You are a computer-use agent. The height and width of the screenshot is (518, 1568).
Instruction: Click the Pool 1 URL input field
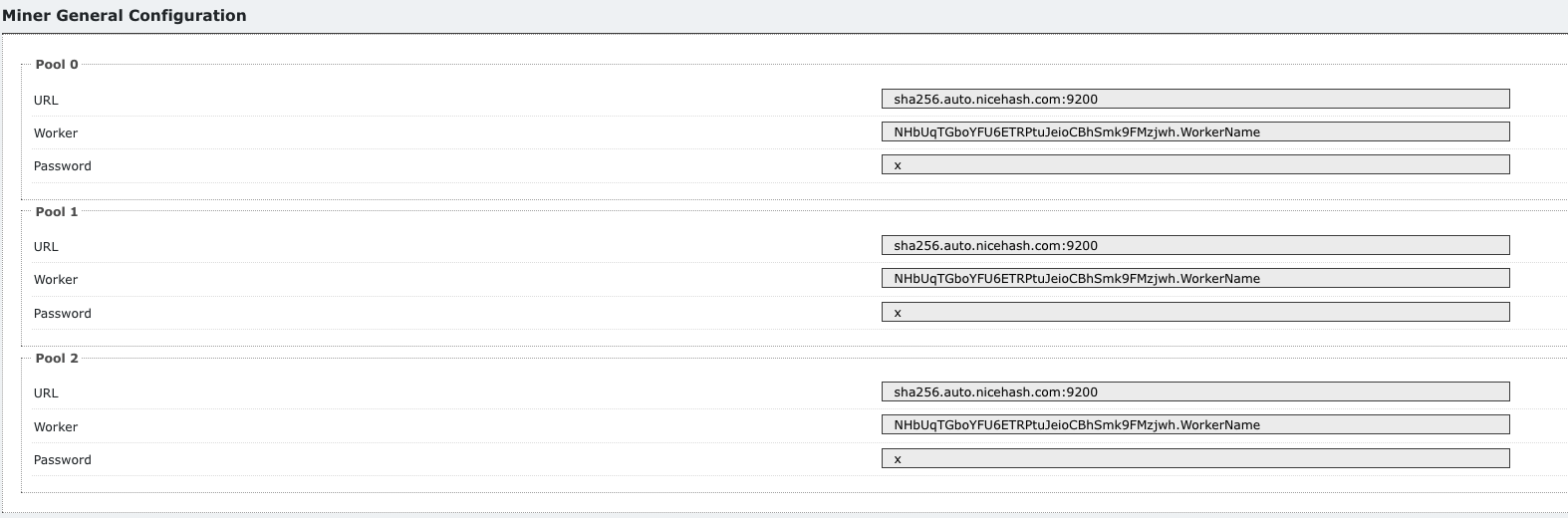1195,245
